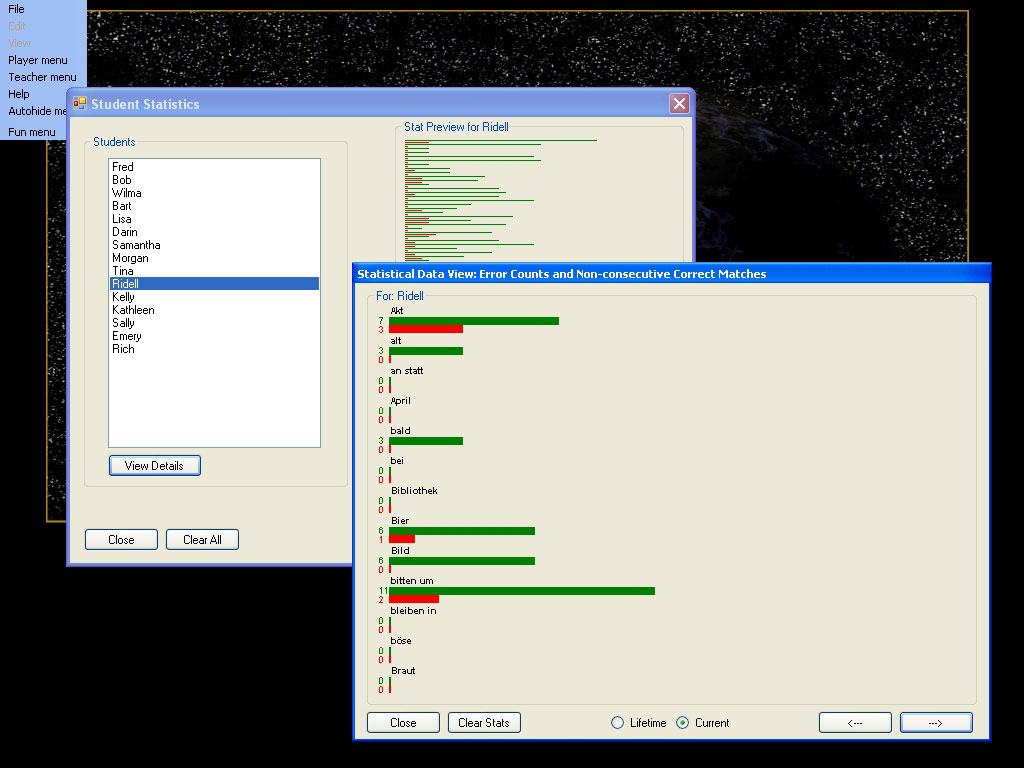Go to next page with the forward arrow button
The width and height of the screenshot is (1024, 768).
pyautogui.click(x=936, y=723)
